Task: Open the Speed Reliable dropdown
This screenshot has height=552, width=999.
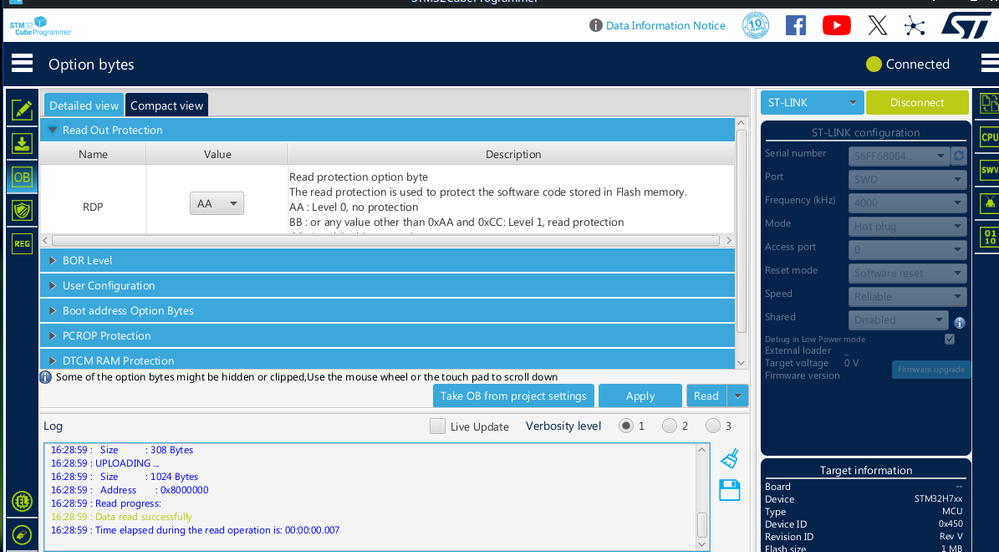Action: pos(908,296)
